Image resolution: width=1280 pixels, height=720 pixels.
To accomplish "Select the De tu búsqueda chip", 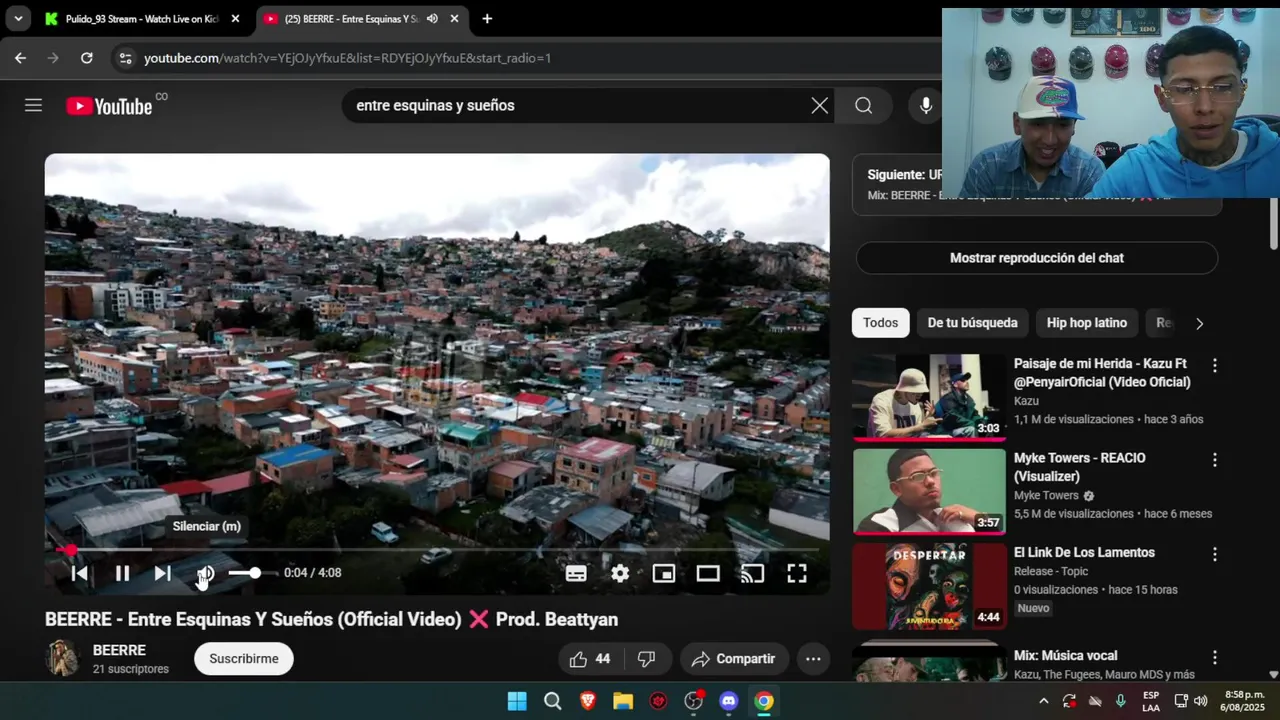I will (x=972, y=323).
